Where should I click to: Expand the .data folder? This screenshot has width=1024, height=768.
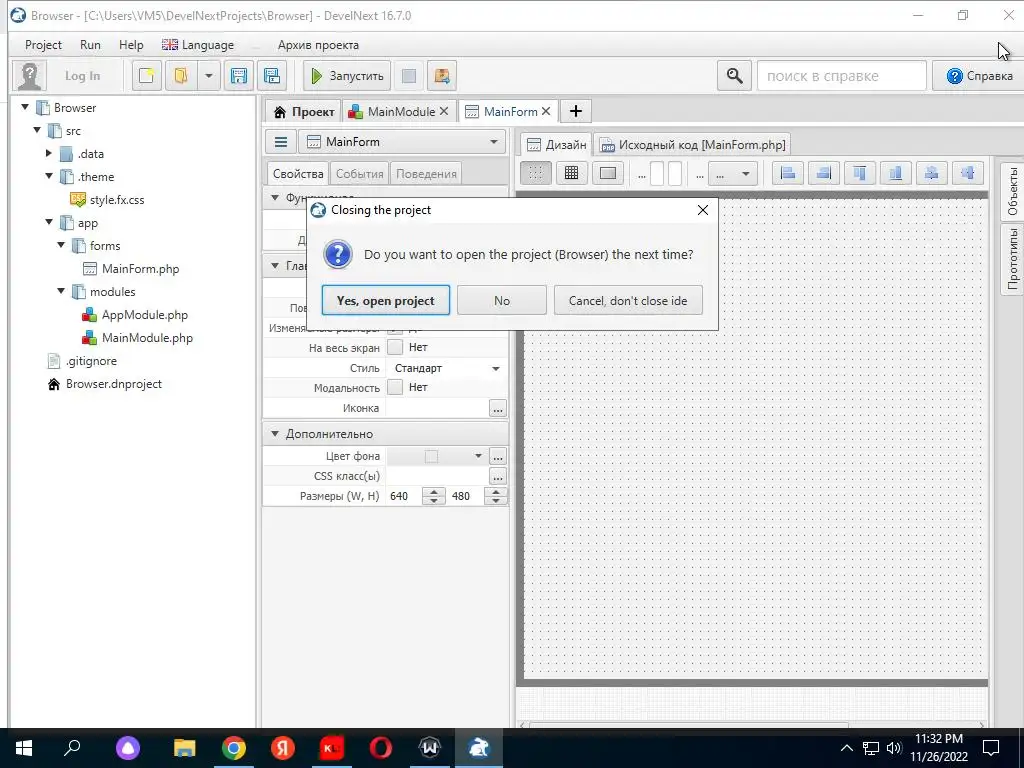tap(48, 153)
